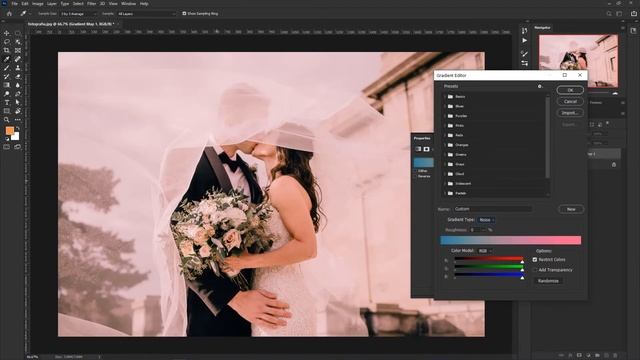Open the Layer menu
640x360 pixels.
(52, 4)
